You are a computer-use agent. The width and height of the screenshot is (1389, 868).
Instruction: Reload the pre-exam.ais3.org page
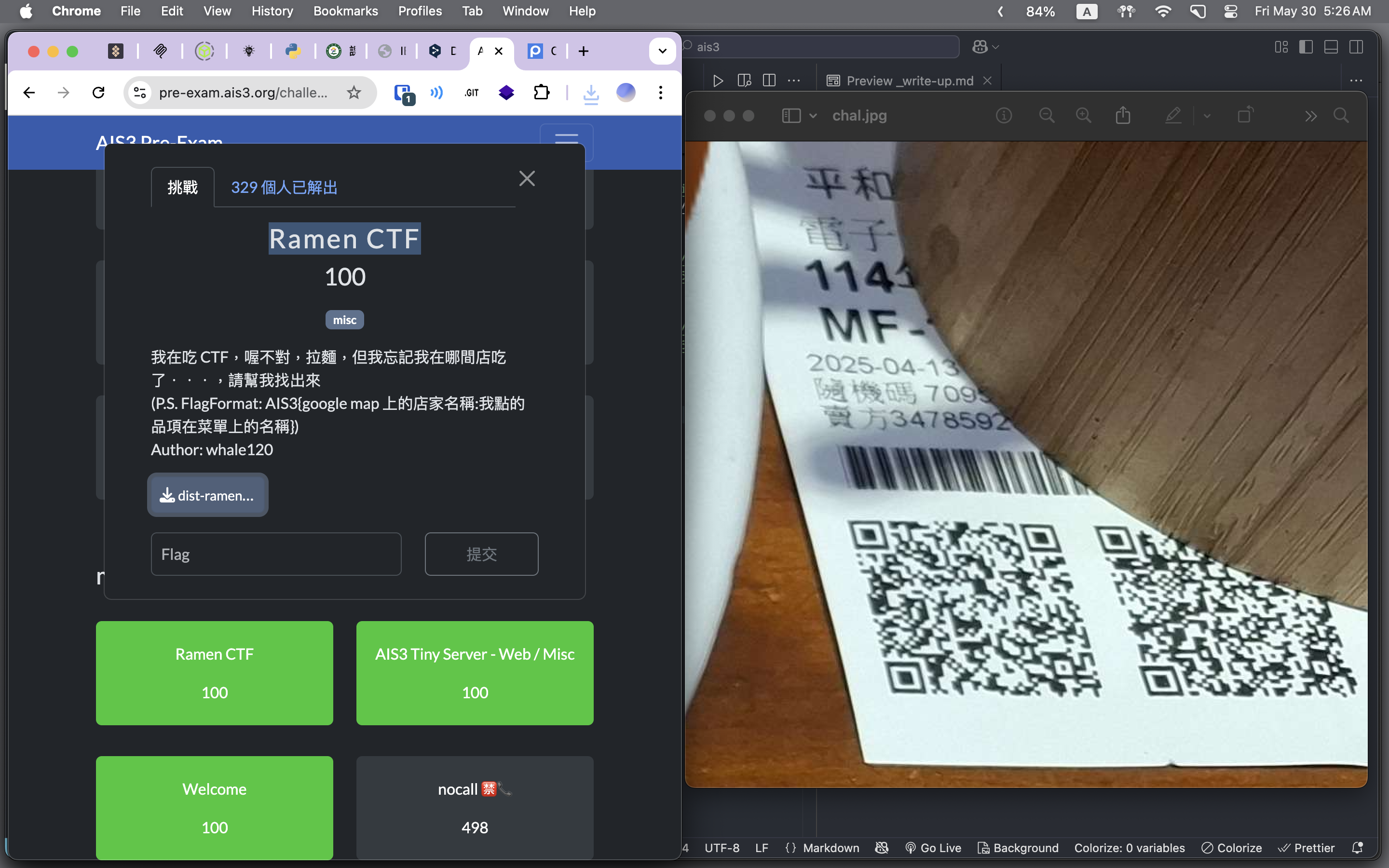point(98,93)
